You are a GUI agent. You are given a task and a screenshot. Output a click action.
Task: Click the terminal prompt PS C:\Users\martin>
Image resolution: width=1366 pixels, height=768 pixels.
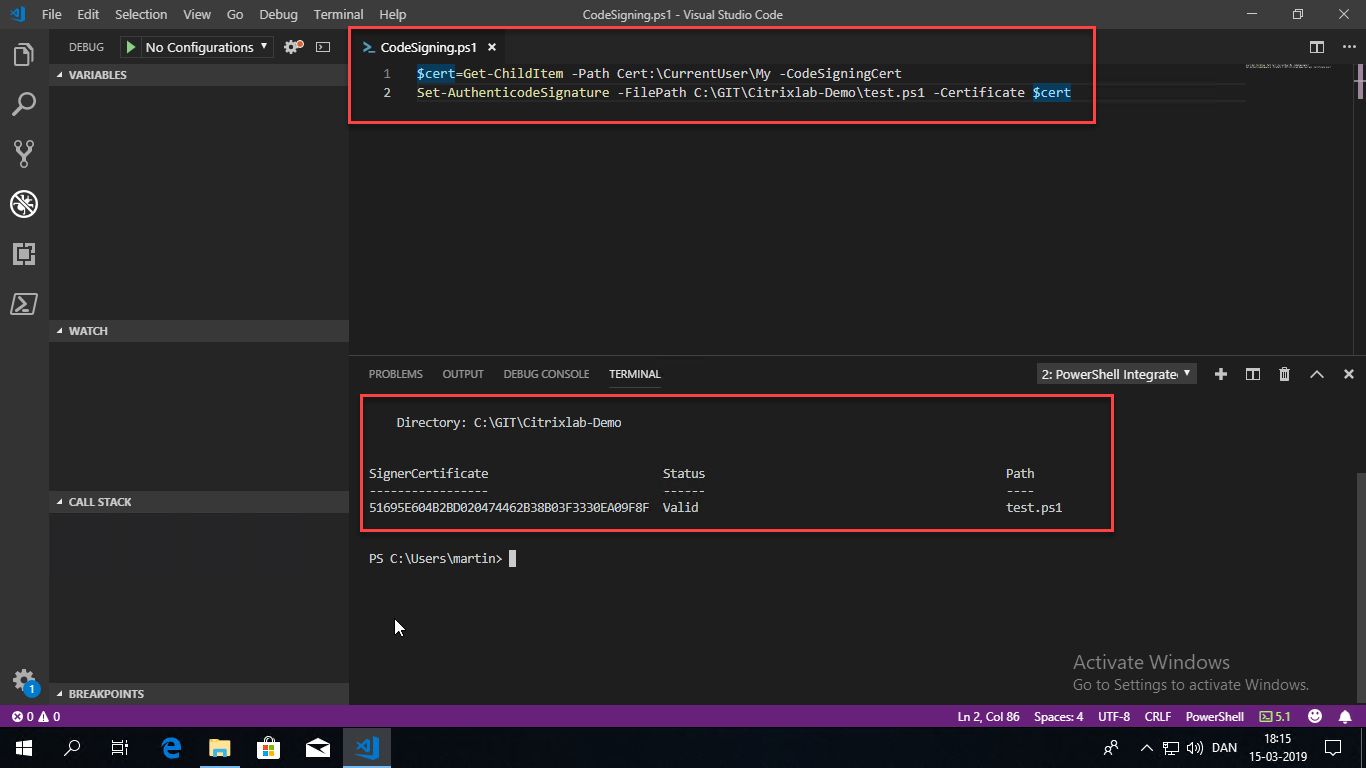[436, 558]
